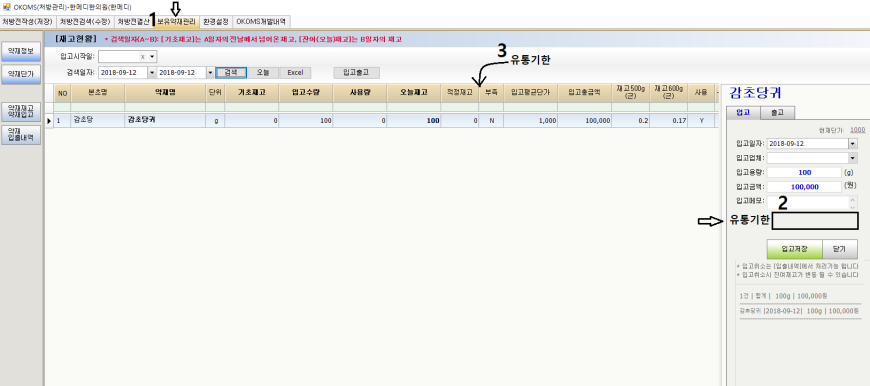Click the 재고500g(근) column header

tap(631, 93)
